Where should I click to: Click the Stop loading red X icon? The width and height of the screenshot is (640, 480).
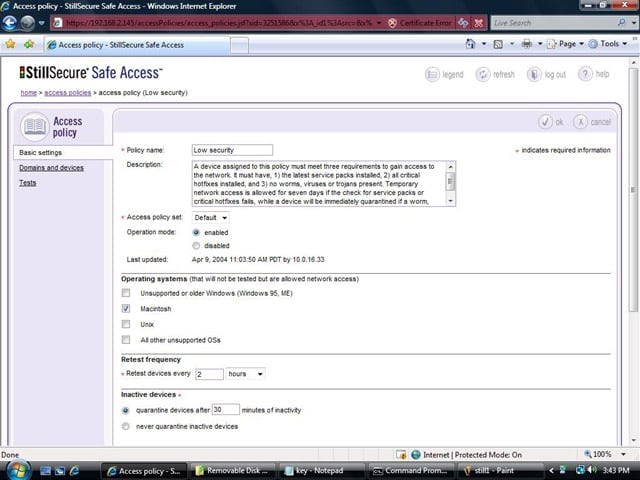pyautogui.click(x=479, y=23)
